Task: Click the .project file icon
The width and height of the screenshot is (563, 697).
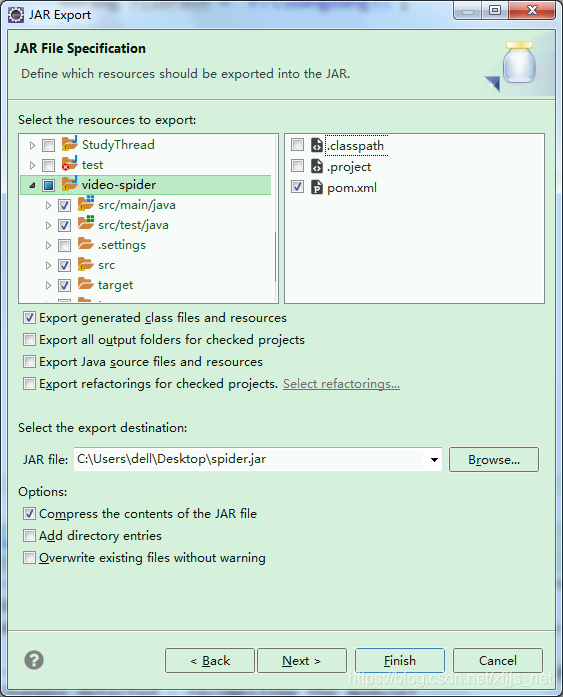Action: pos(317,166)
